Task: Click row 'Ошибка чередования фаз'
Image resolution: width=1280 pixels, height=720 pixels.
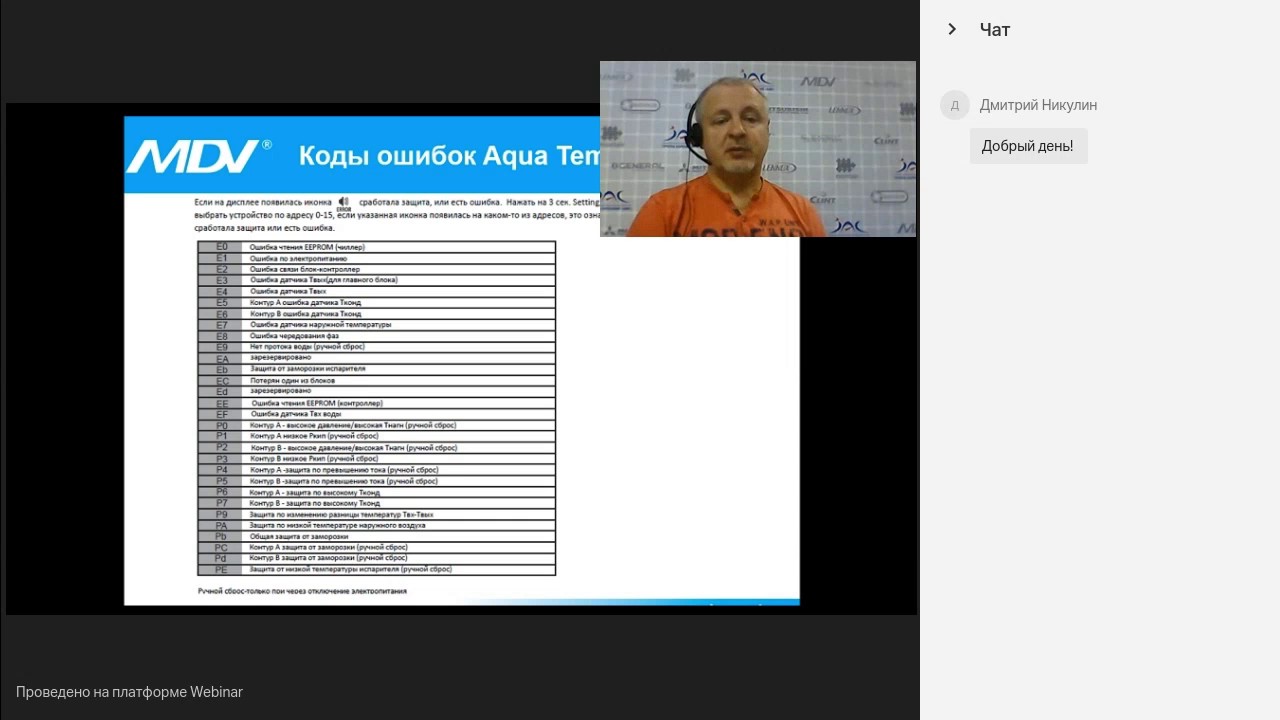Action: click(376, 336)
